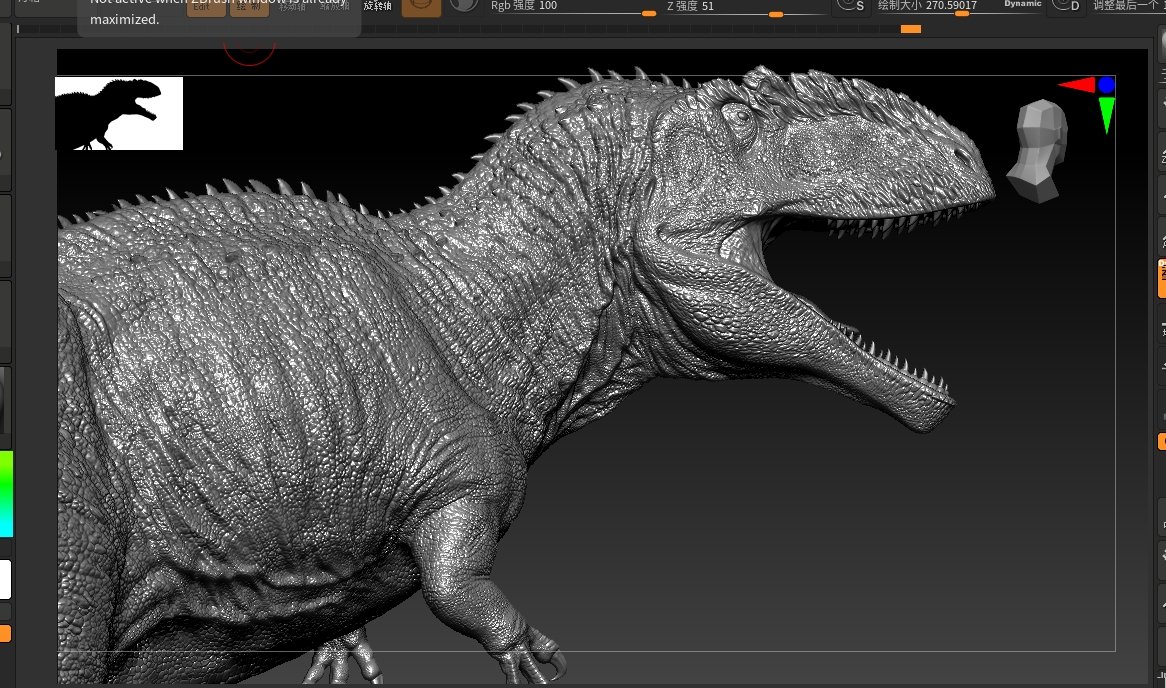1166x688 pixels.
Task: Click the 旋转轴 button
Action: click(x=378, y=6)
